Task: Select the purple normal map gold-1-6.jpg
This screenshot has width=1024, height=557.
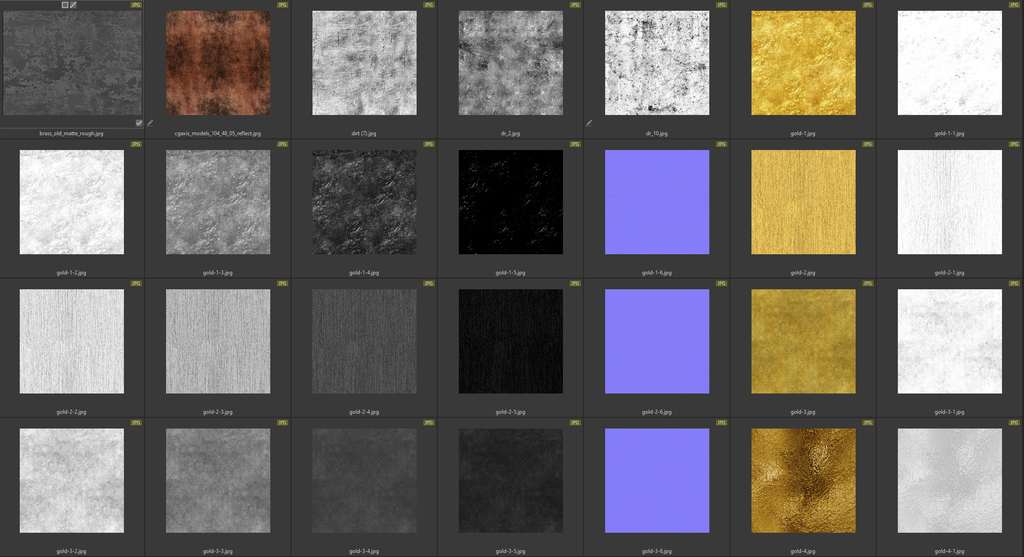Action: coord(657,202)
